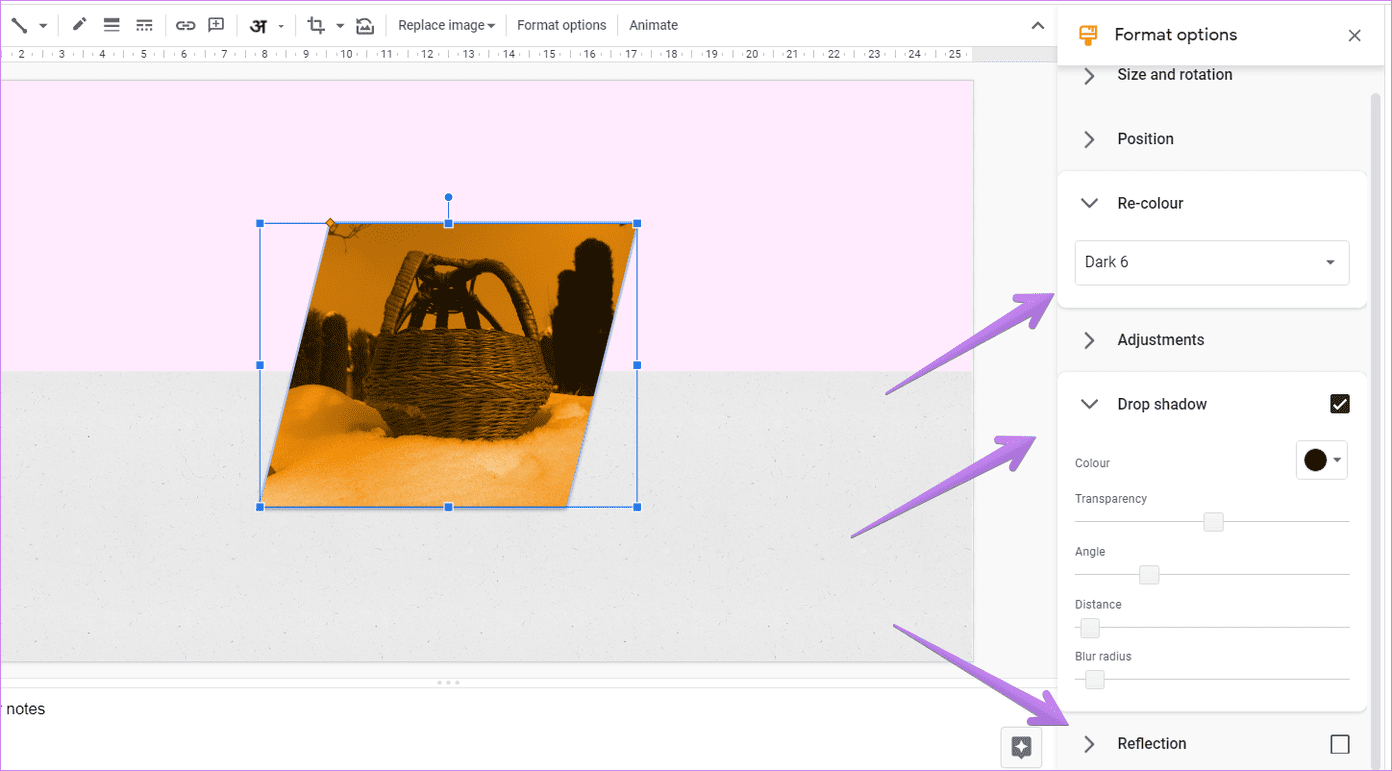Click the input tools icon
The height and width of the screenshot is (771, 1392).
tap(258, 26)
